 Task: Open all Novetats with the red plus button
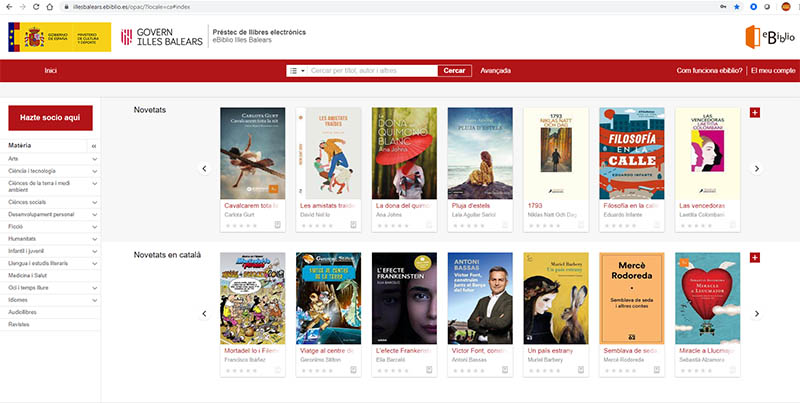tap(755, 112)
